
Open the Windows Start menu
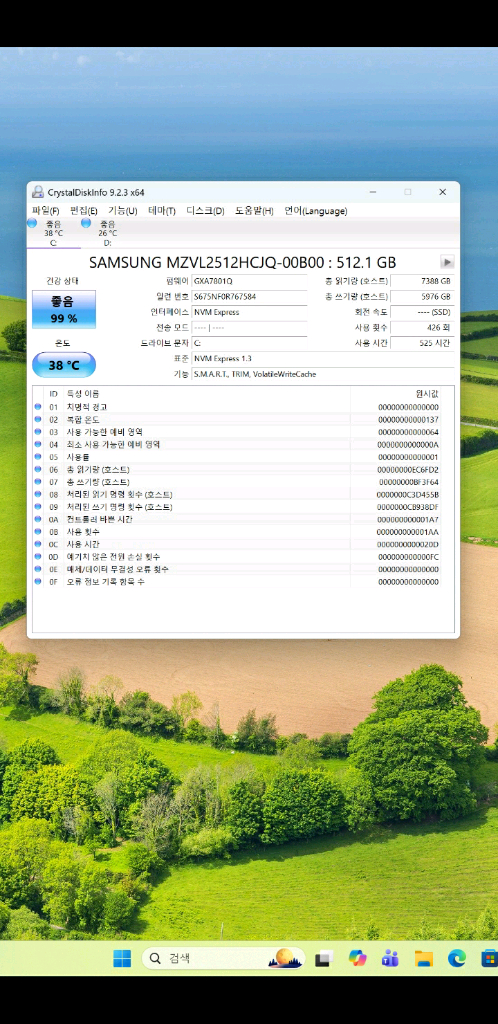coord(122,958)
